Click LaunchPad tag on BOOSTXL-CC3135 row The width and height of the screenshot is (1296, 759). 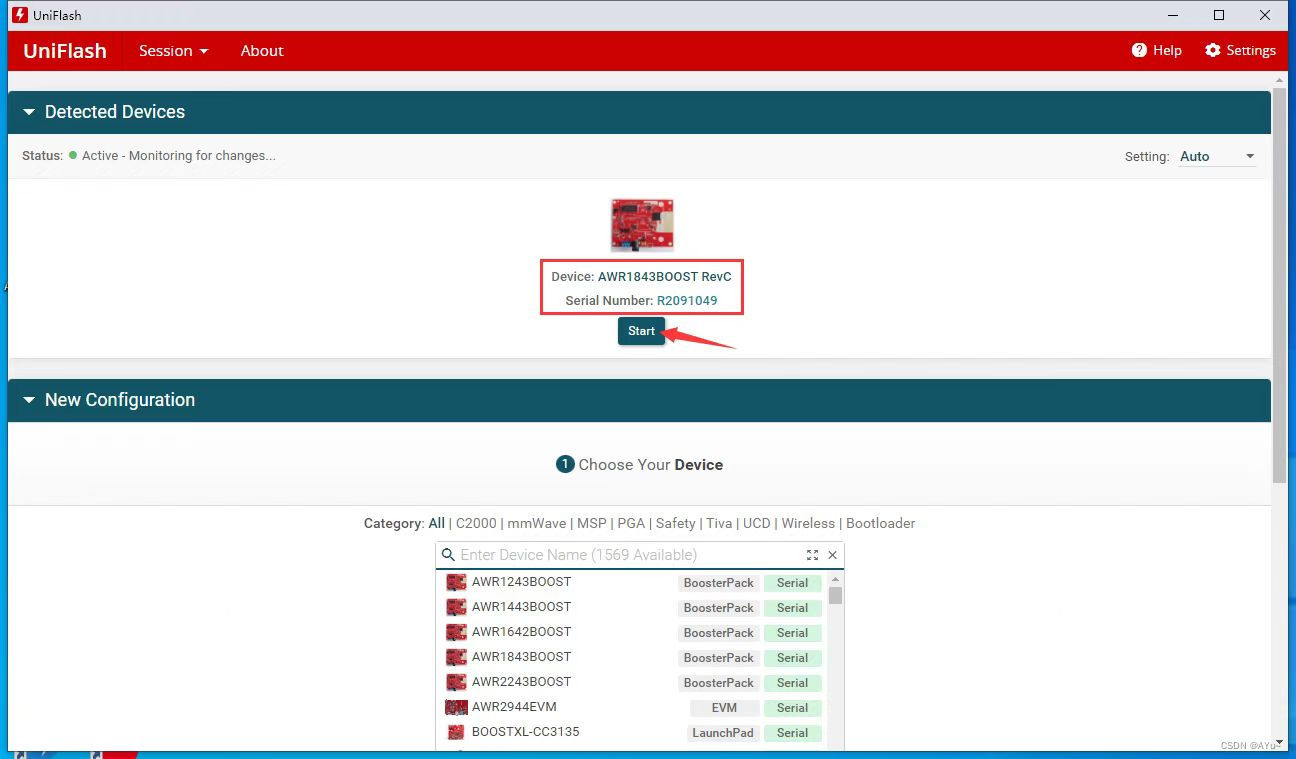point(723,733)
